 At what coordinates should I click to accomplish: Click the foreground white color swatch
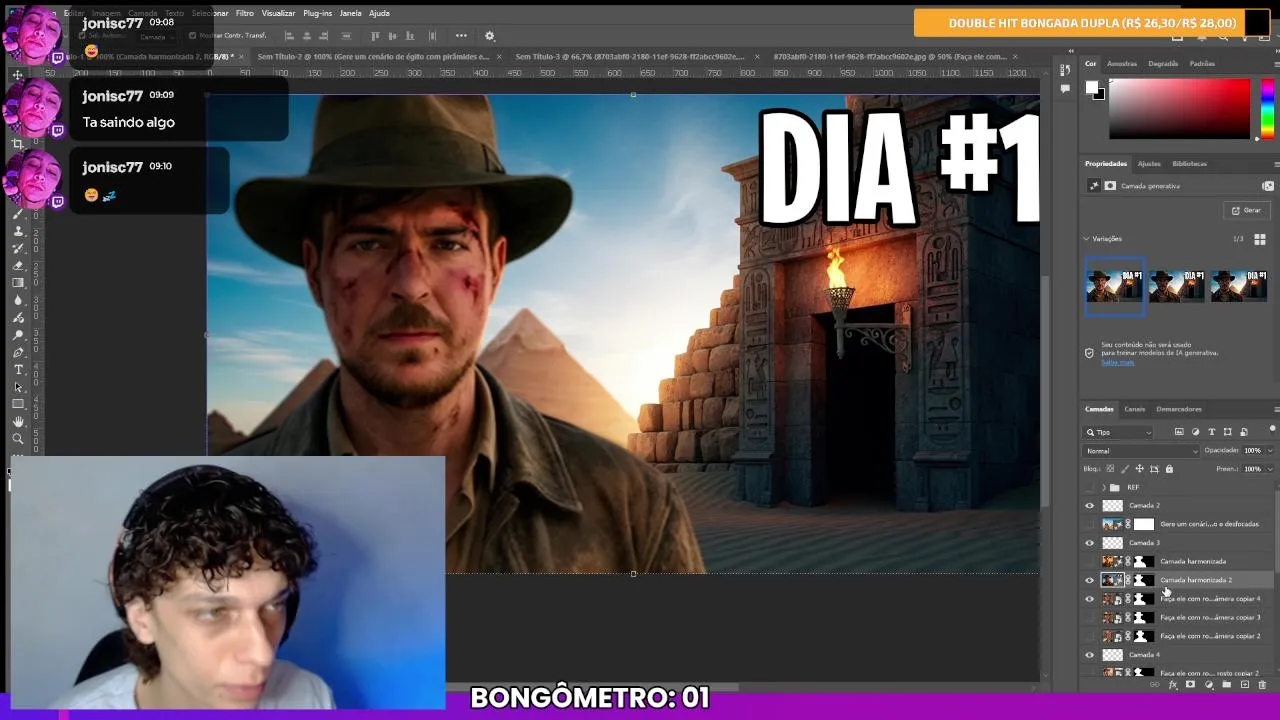pyautogui.click(x=1092, y=87)
